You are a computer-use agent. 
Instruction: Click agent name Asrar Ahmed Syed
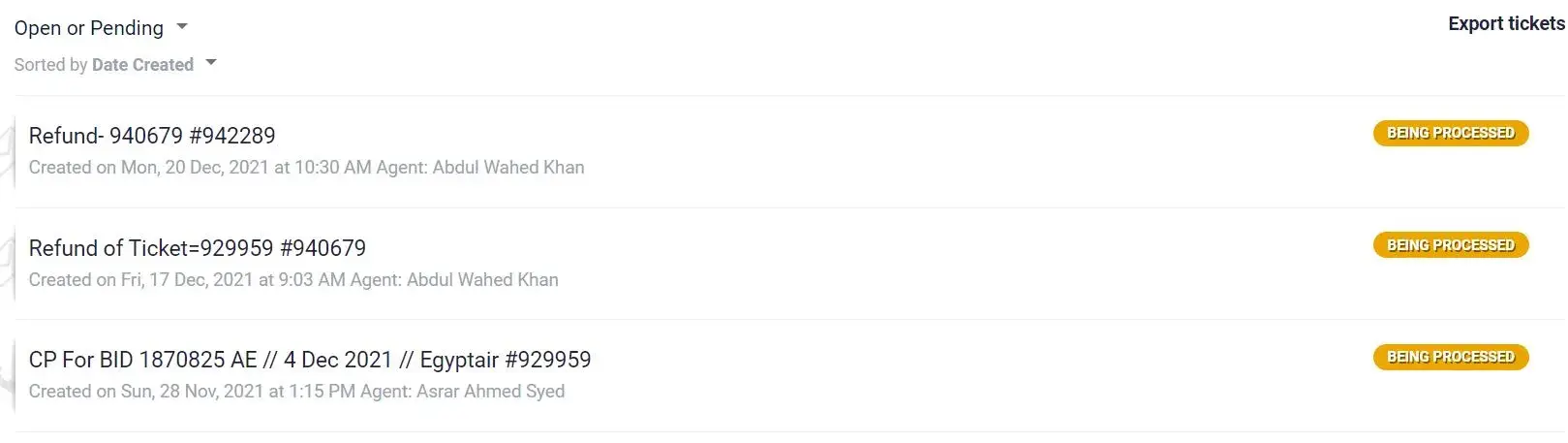[x=490, y=392]
